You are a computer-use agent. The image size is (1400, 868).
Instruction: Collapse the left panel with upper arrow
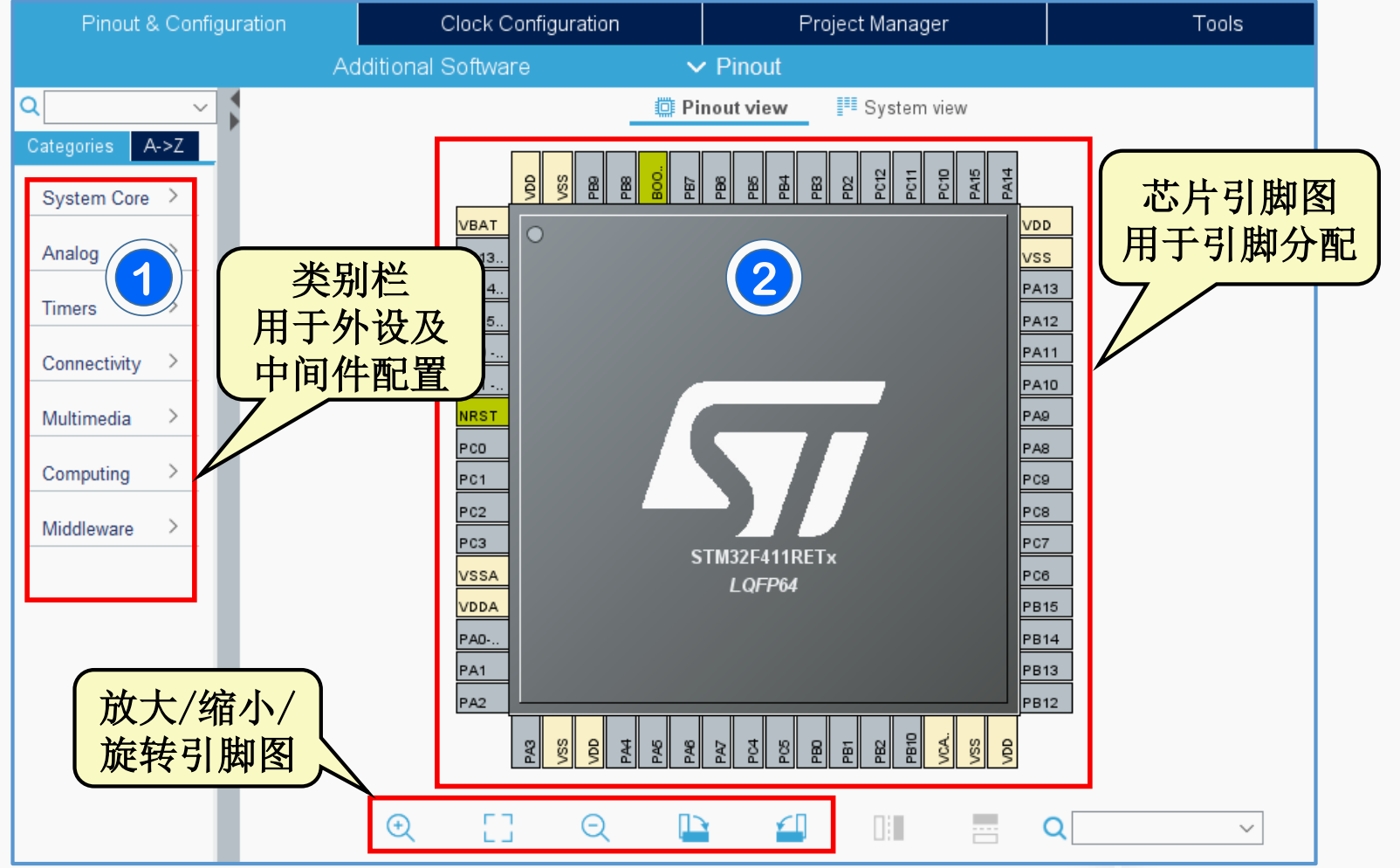click(234, 99)
